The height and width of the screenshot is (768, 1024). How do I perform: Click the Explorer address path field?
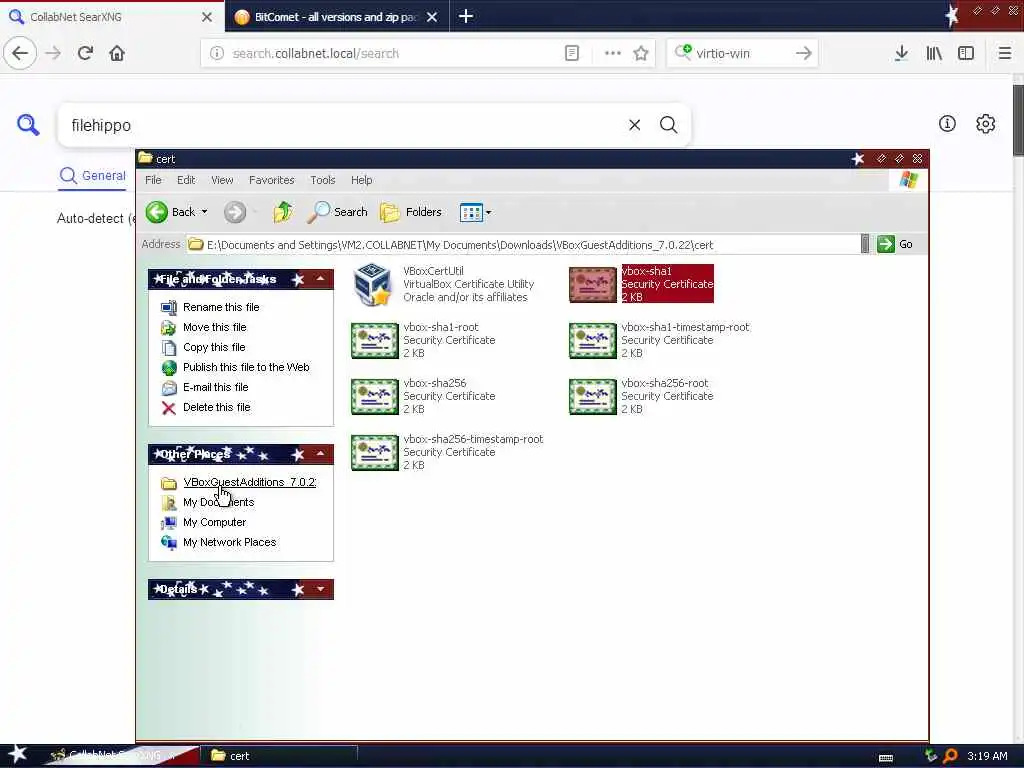coord(522,244)
